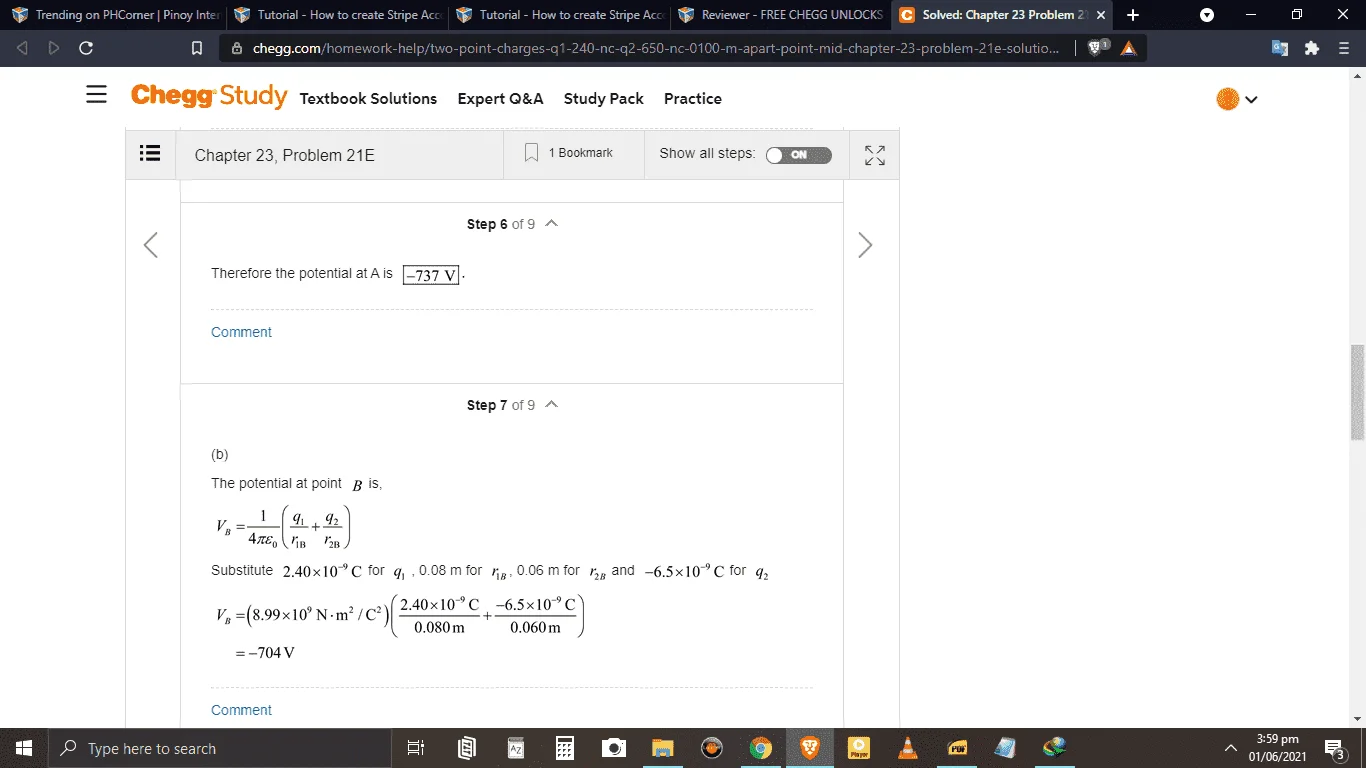Open Brave Rewards triangle icon
Image resolution: width=1366 pixels, height=768 pixels.
tap(1129, 48)
